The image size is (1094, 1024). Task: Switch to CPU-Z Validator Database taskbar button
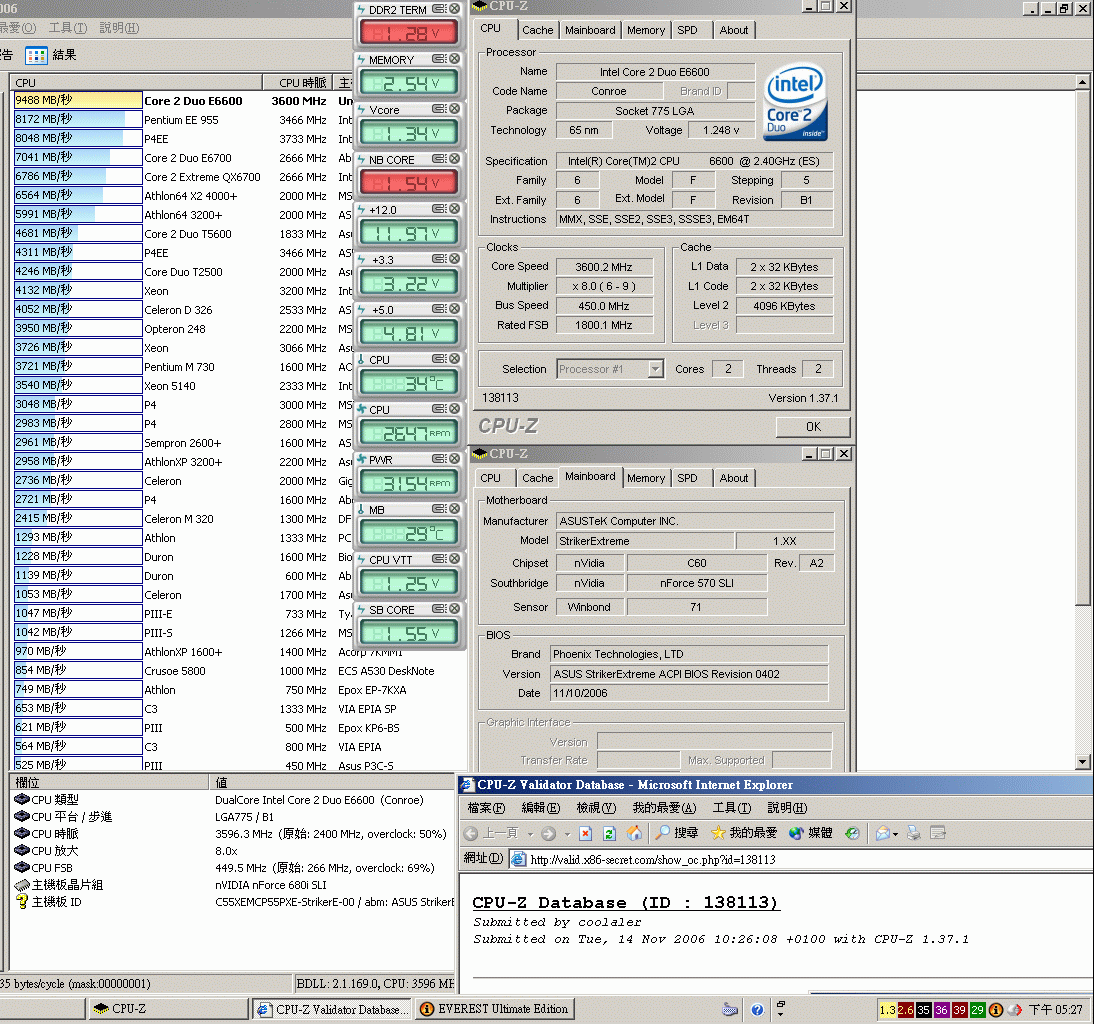(x=332, y=1009)
